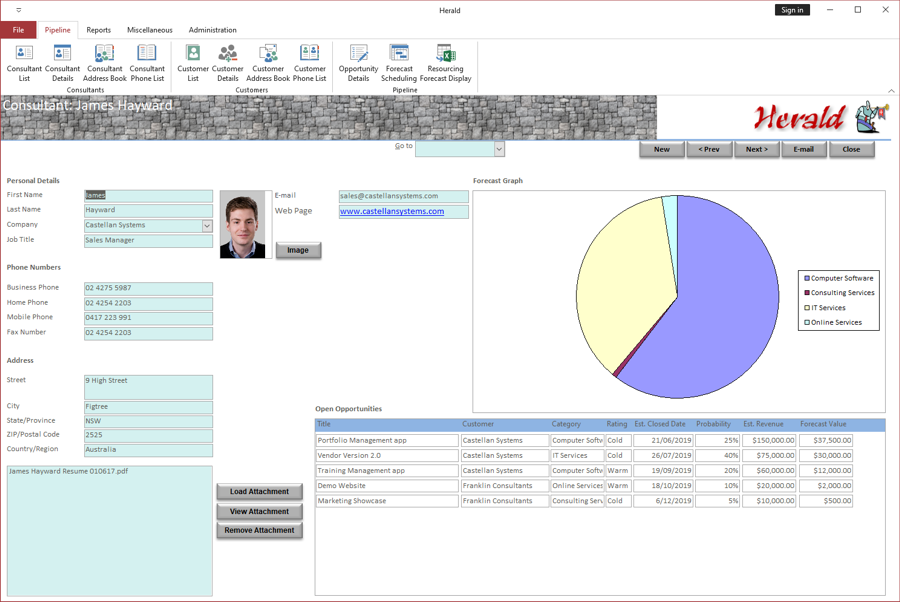Click the Image button
The height and width of the screenshot is (602, 900).
pos(298,250)
